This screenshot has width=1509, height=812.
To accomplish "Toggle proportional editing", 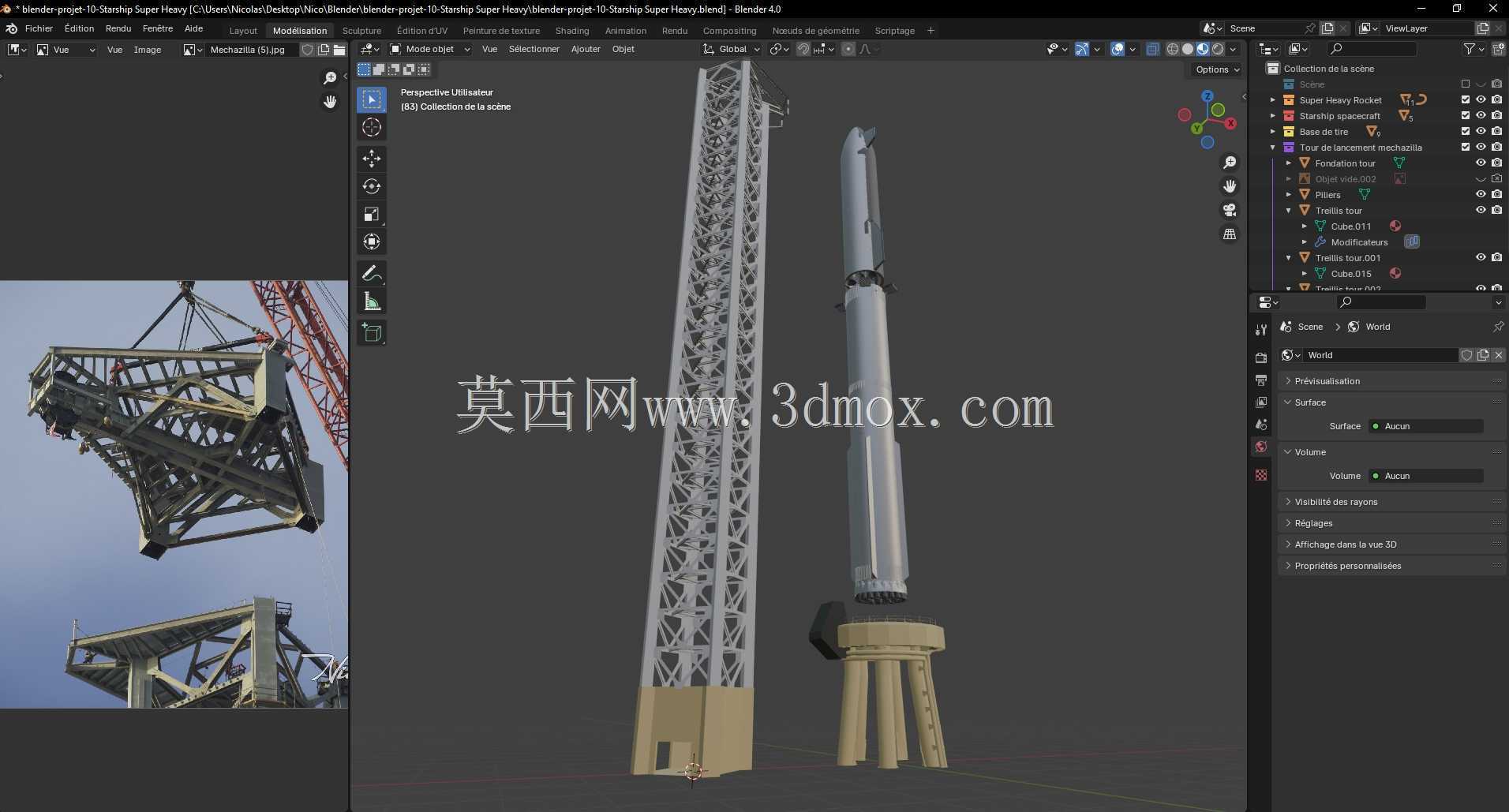I will click(848, 49).
